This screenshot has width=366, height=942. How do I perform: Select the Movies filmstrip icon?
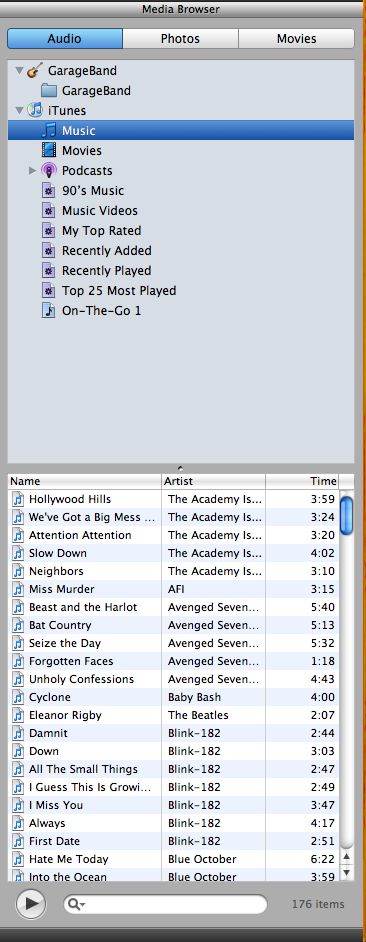(x=49, y=150)
